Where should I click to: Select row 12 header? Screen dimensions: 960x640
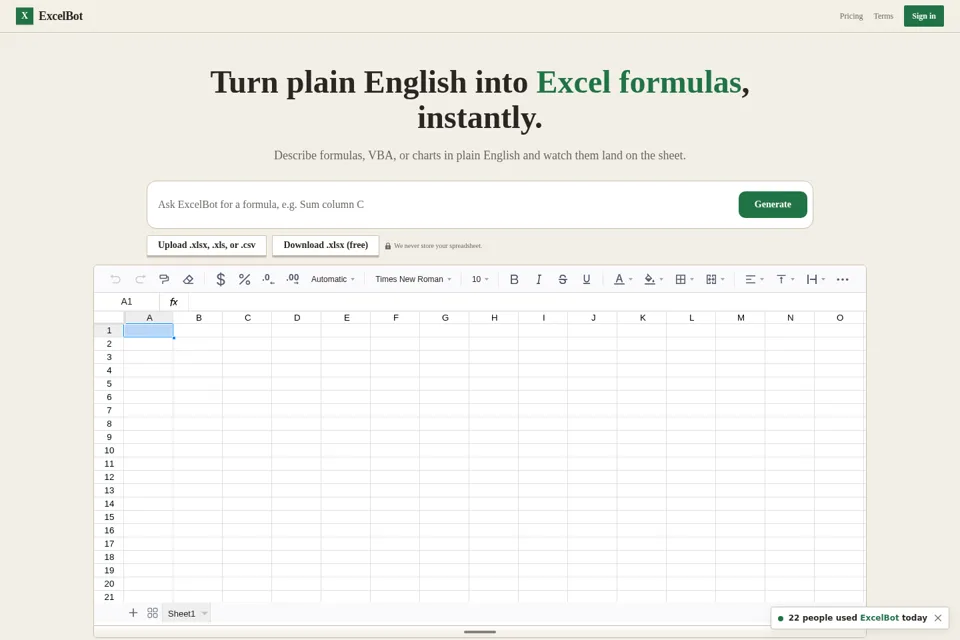coord(109,477)
